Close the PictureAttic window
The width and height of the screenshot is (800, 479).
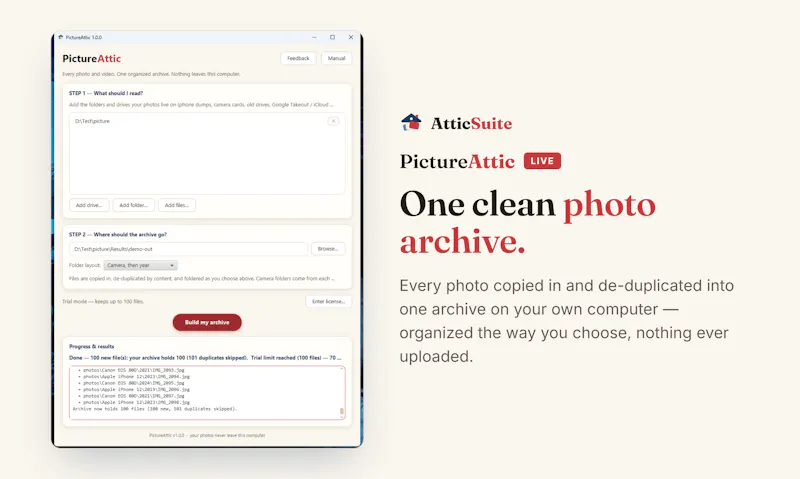pyautogui.click(x=351, y=37)
